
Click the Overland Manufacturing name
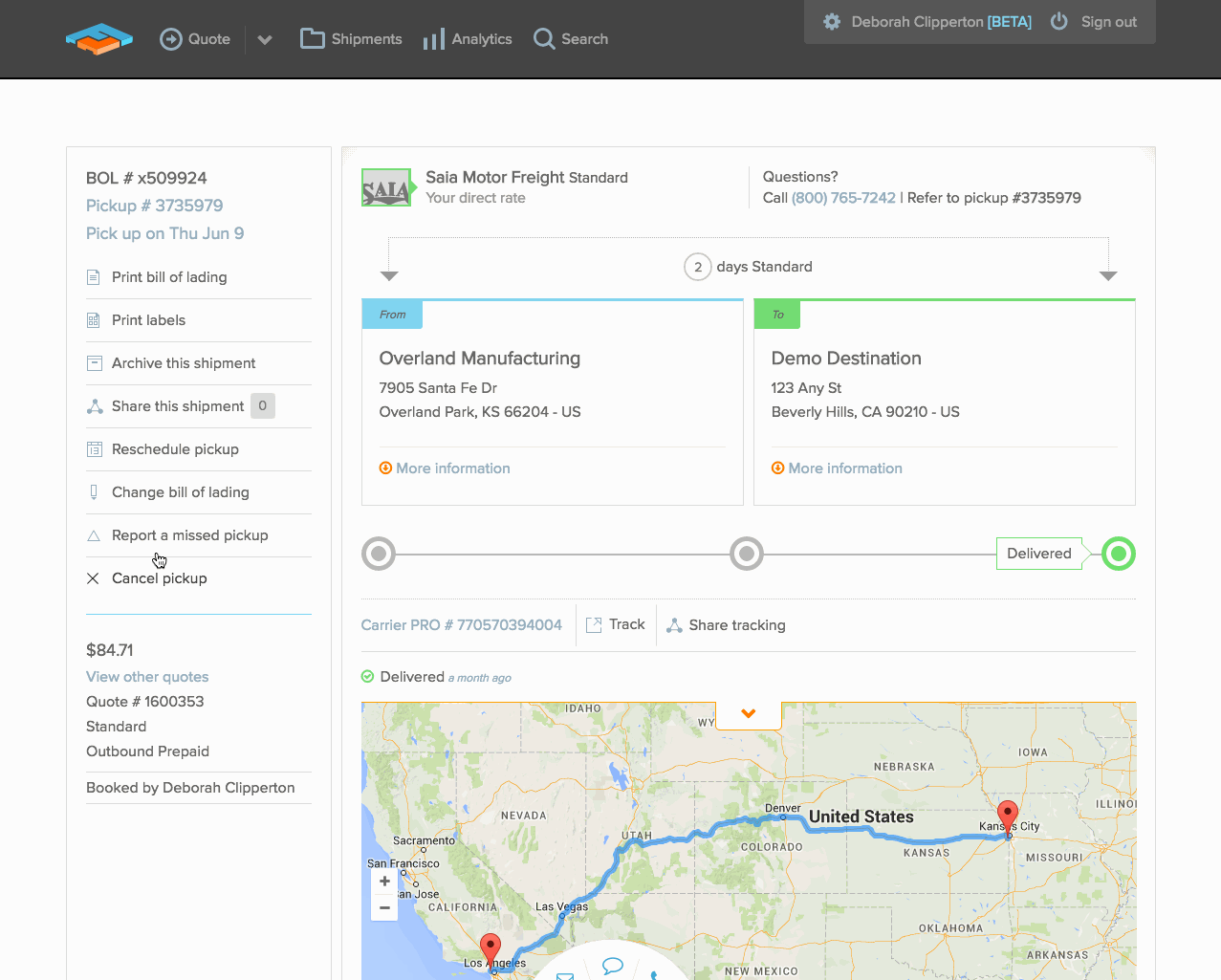click(480, 359)
